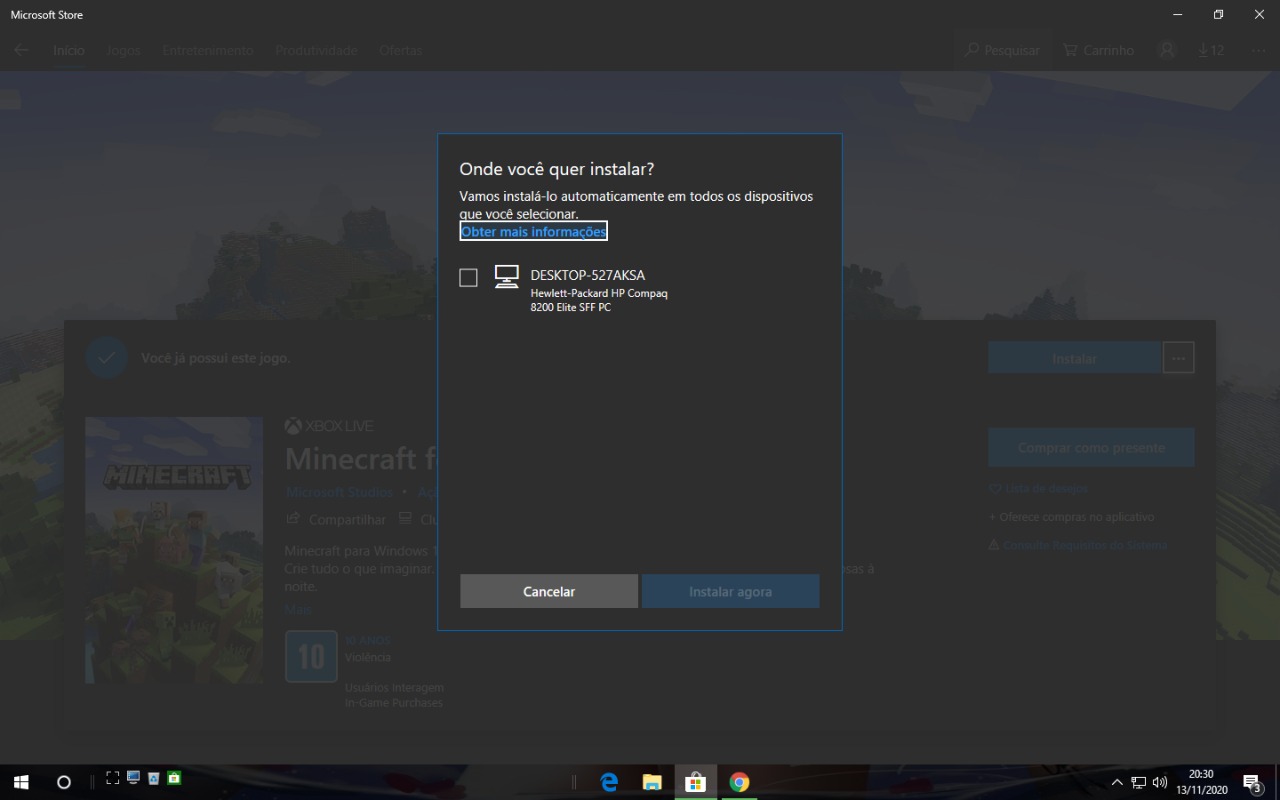Open the Windows Start menu

coord(21,782)
